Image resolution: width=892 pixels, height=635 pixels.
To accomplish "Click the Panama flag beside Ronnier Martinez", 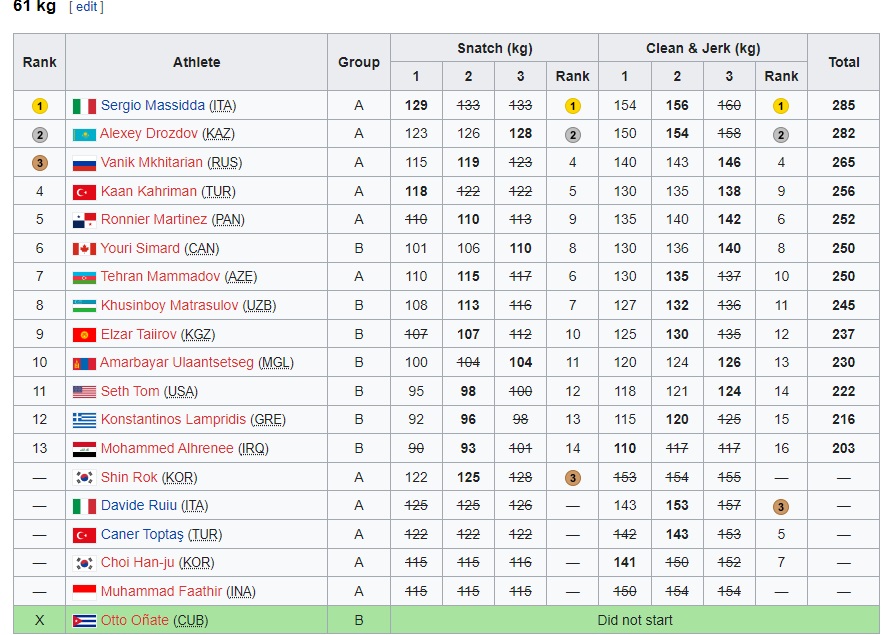I will click(84, 220).
